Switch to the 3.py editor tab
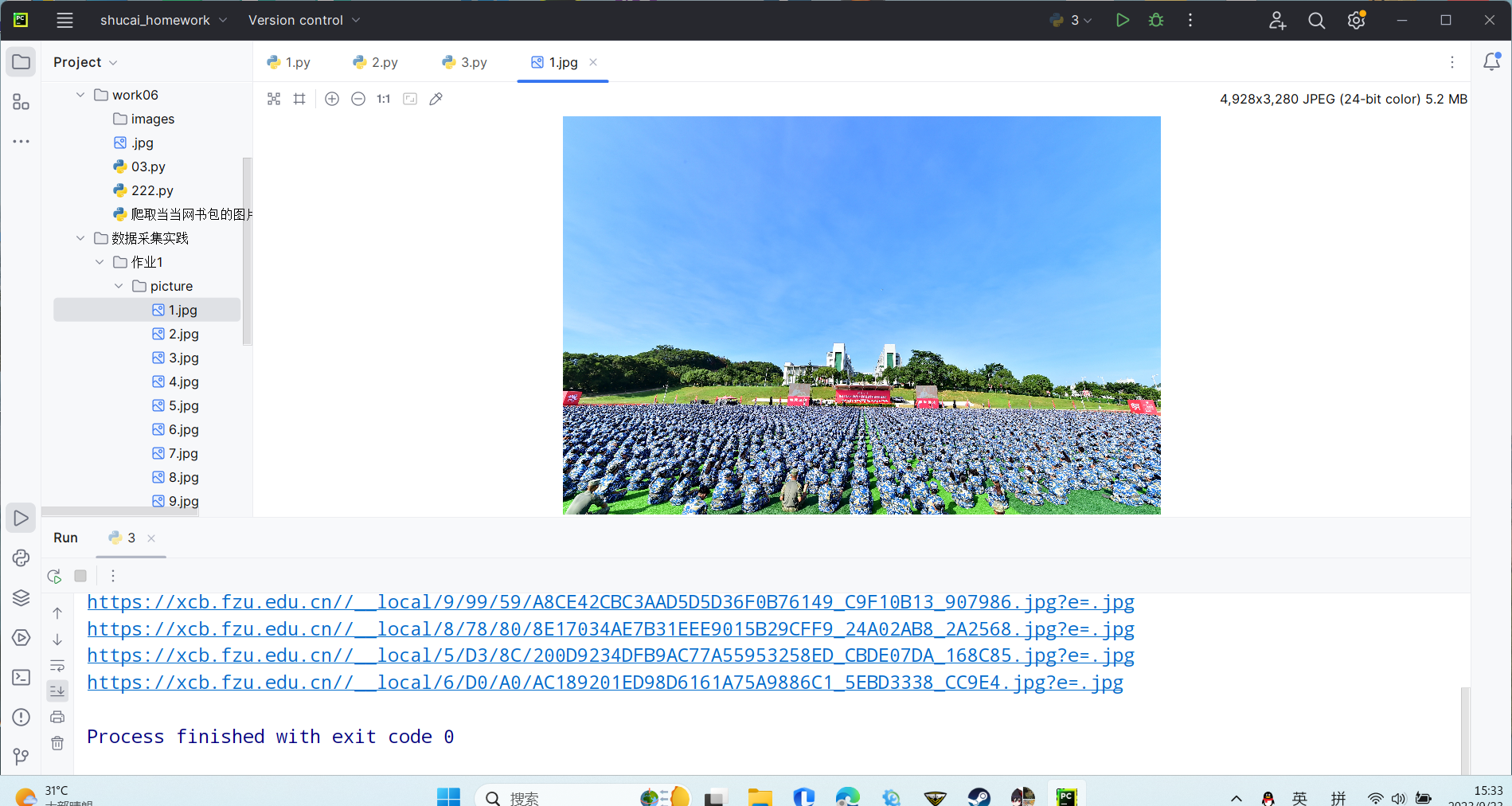 point(465,62)
